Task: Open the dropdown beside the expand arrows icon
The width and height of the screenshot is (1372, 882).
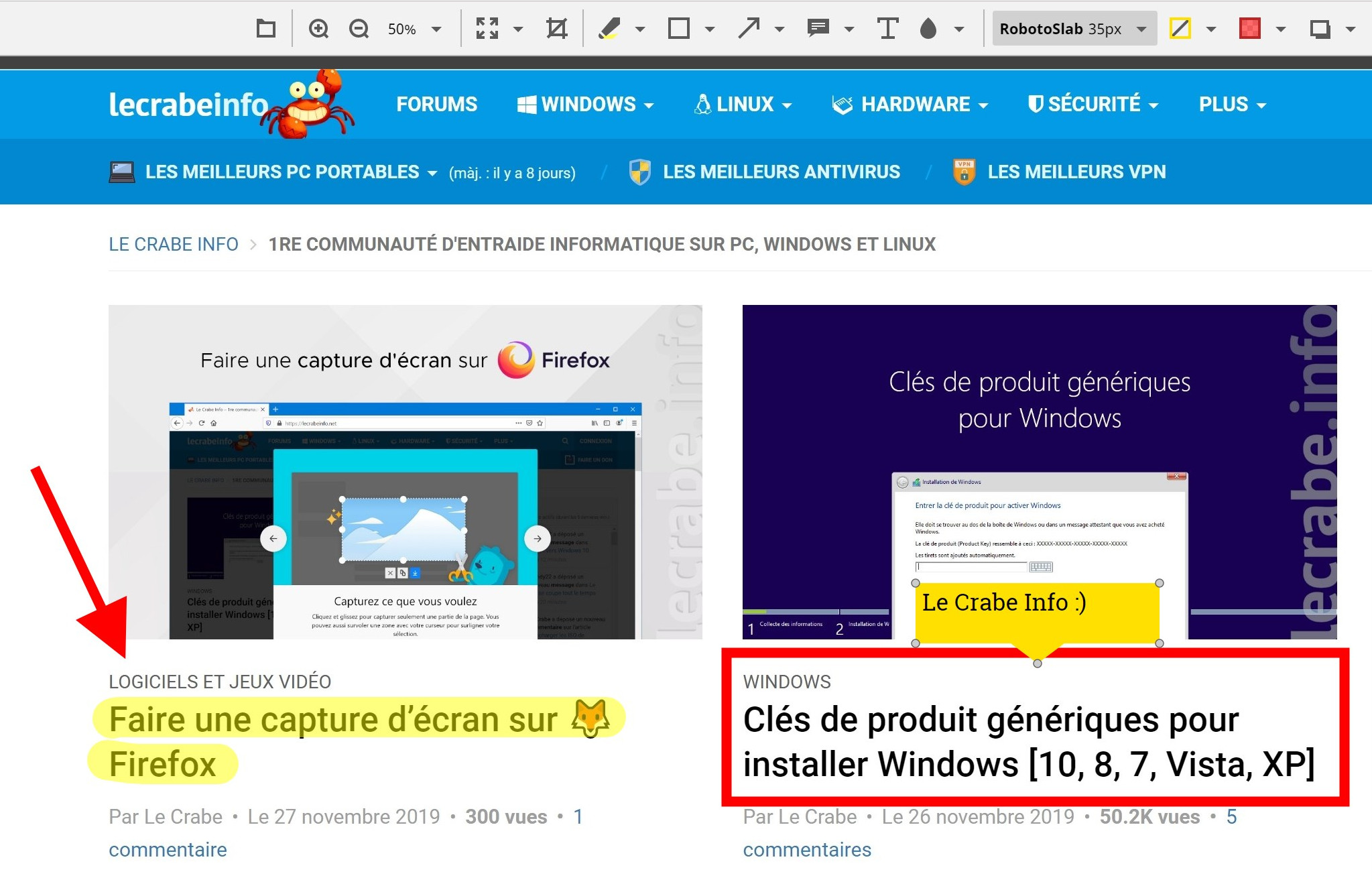Action: [518, 29]
